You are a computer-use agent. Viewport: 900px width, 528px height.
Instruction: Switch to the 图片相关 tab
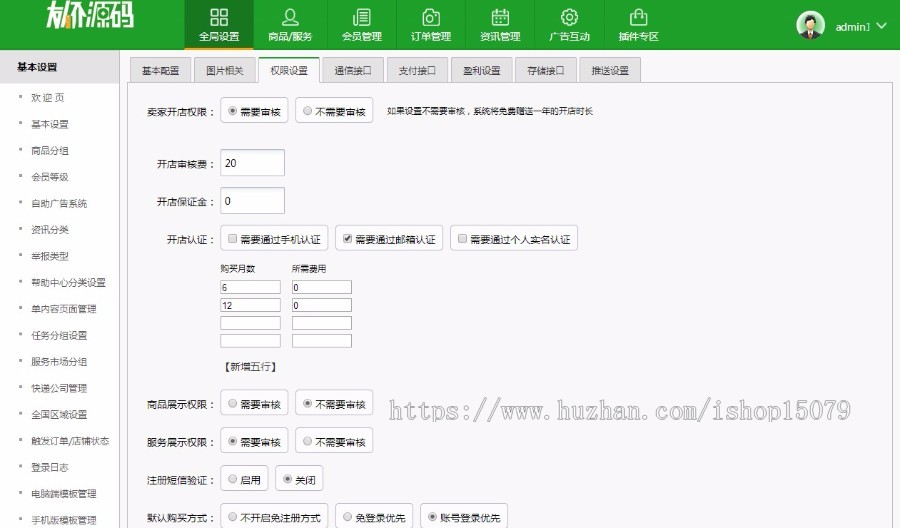click(225, 71)
